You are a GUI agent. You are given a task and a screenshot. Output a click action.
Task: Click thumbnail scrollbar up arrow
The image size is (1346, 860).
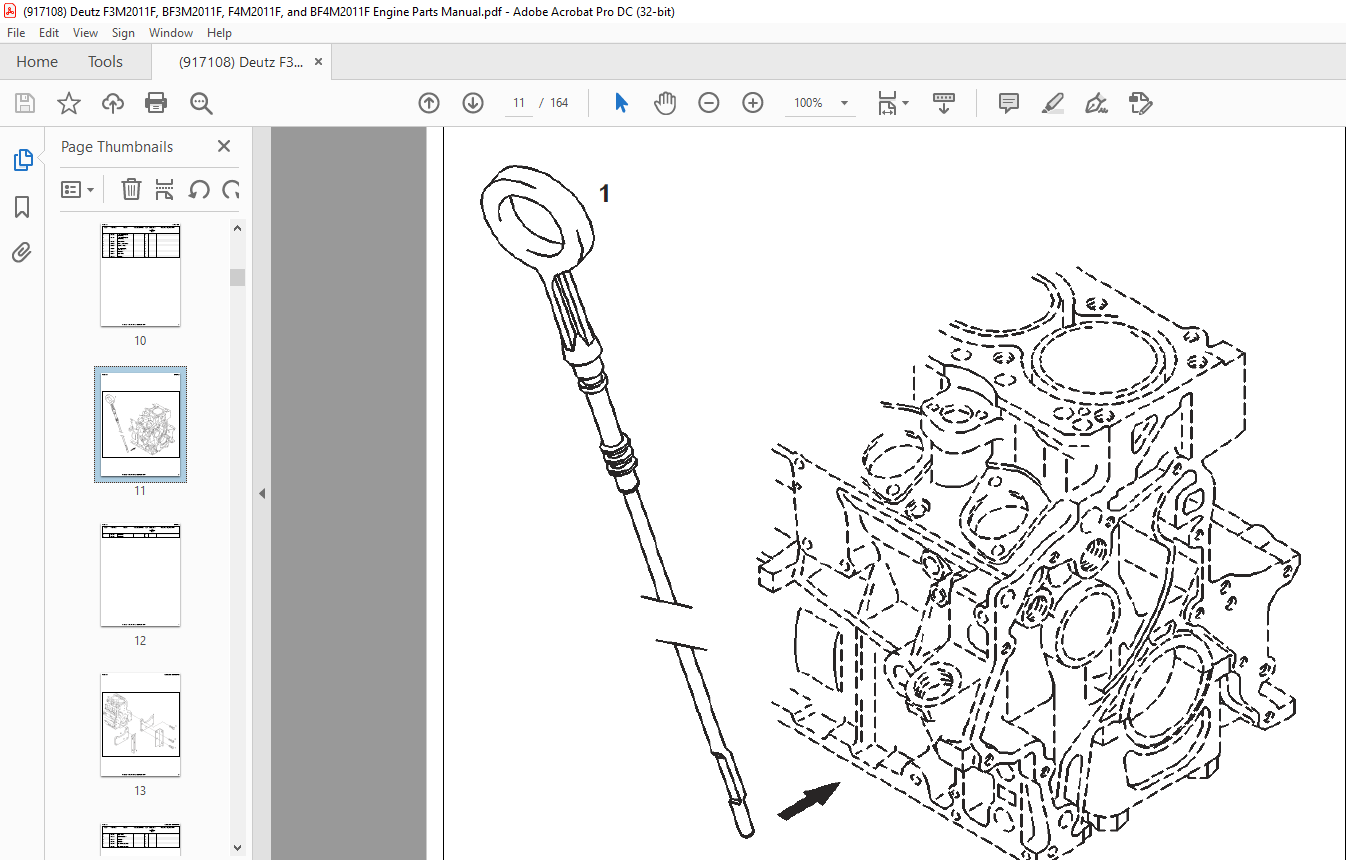(x=237, y=228)
